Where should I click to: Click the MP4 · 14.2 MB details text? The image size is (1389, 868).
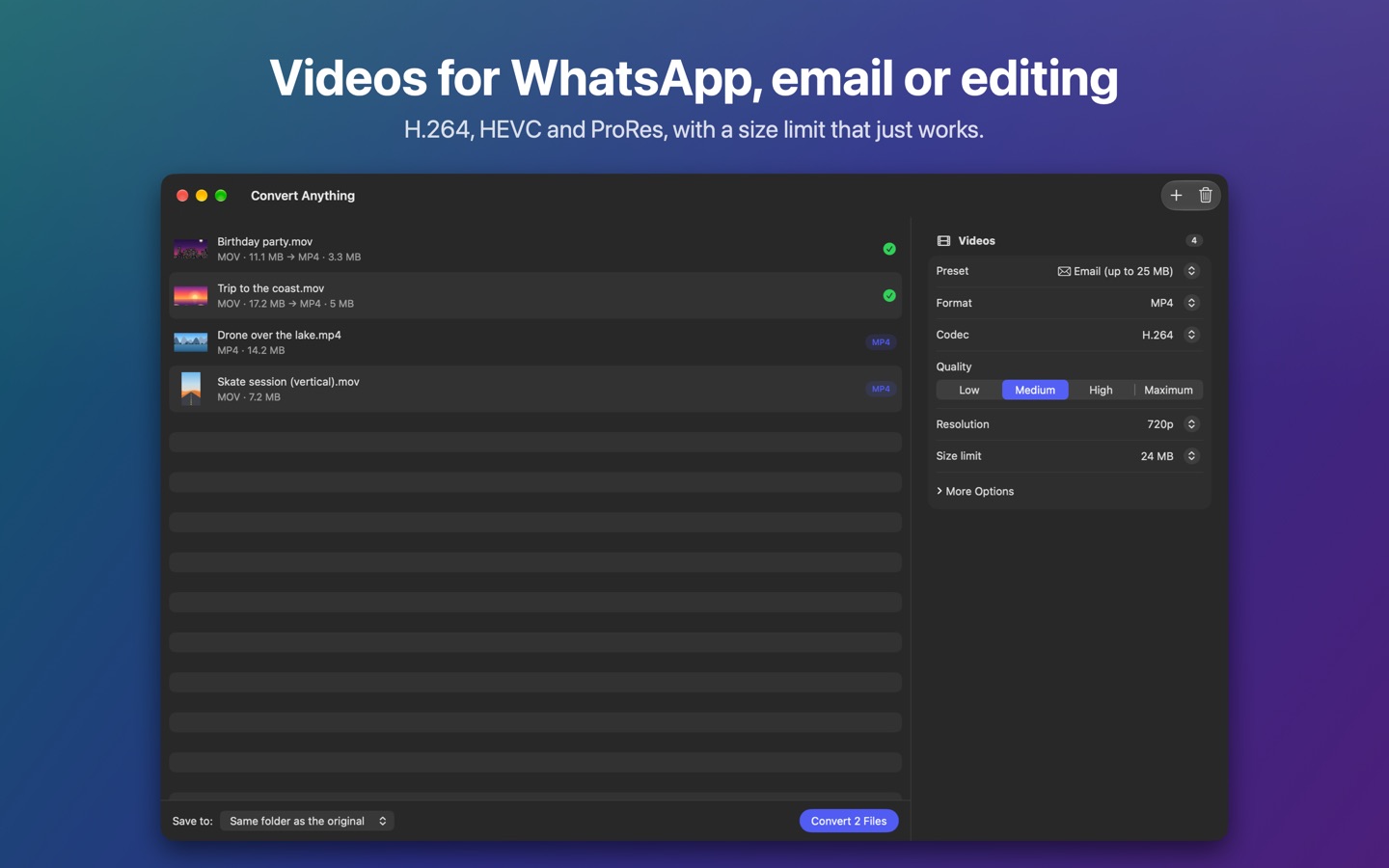[251, 350]
